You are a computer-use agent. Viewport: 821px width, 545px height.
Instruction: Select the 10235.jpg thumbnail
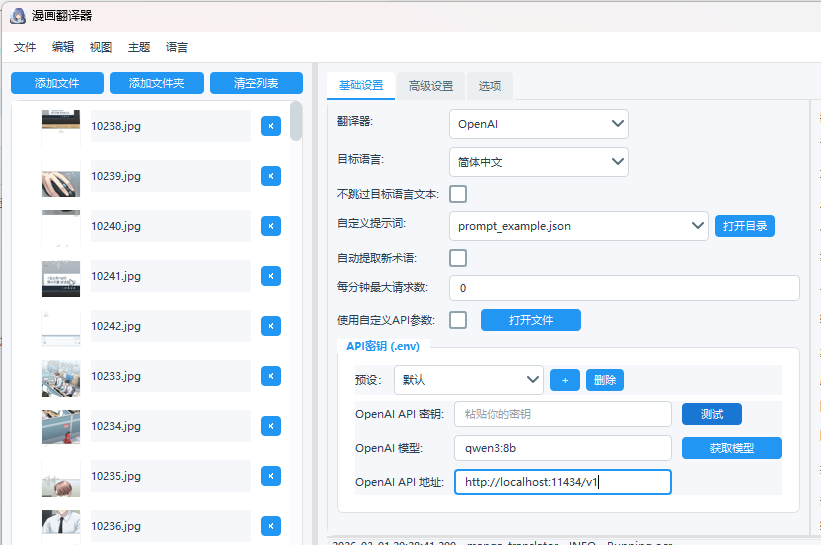pos(61,480)
